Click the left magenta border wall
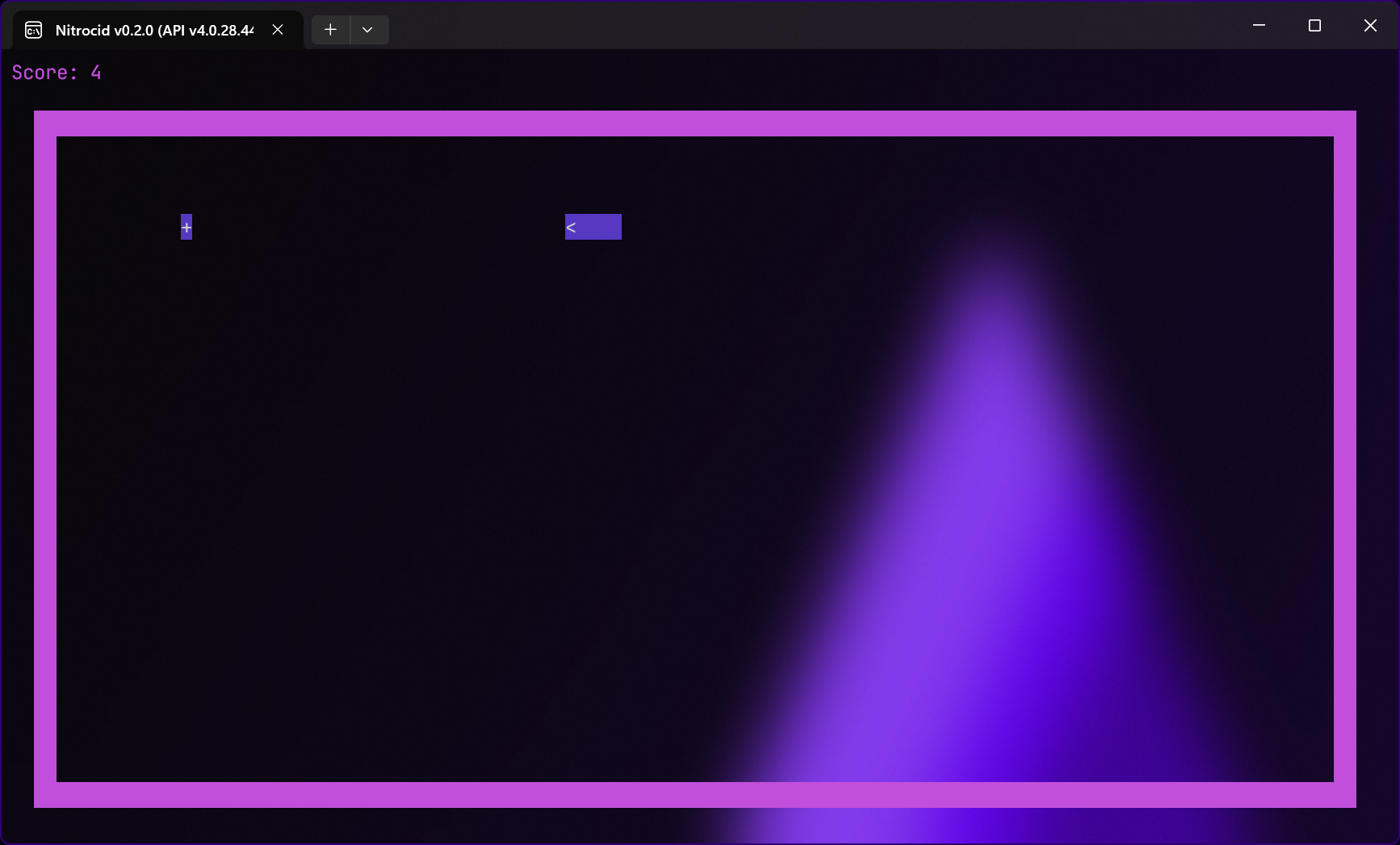The image size is (1400, 845). pyautogui.click(x=45, y=460)
